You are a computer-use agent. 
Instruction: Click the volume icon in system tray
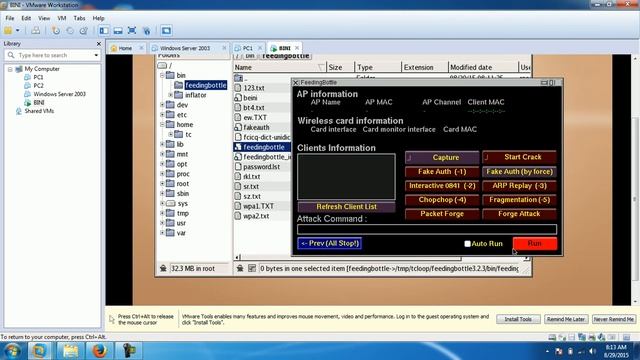591,351
